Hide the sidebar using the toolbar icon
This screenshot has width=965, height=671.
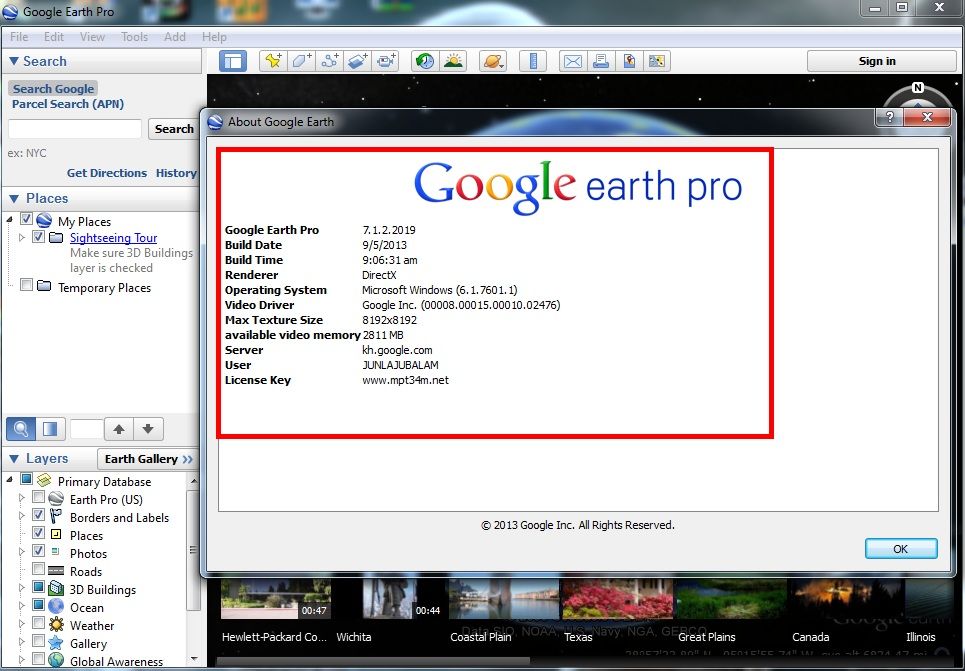pos(233,61)
